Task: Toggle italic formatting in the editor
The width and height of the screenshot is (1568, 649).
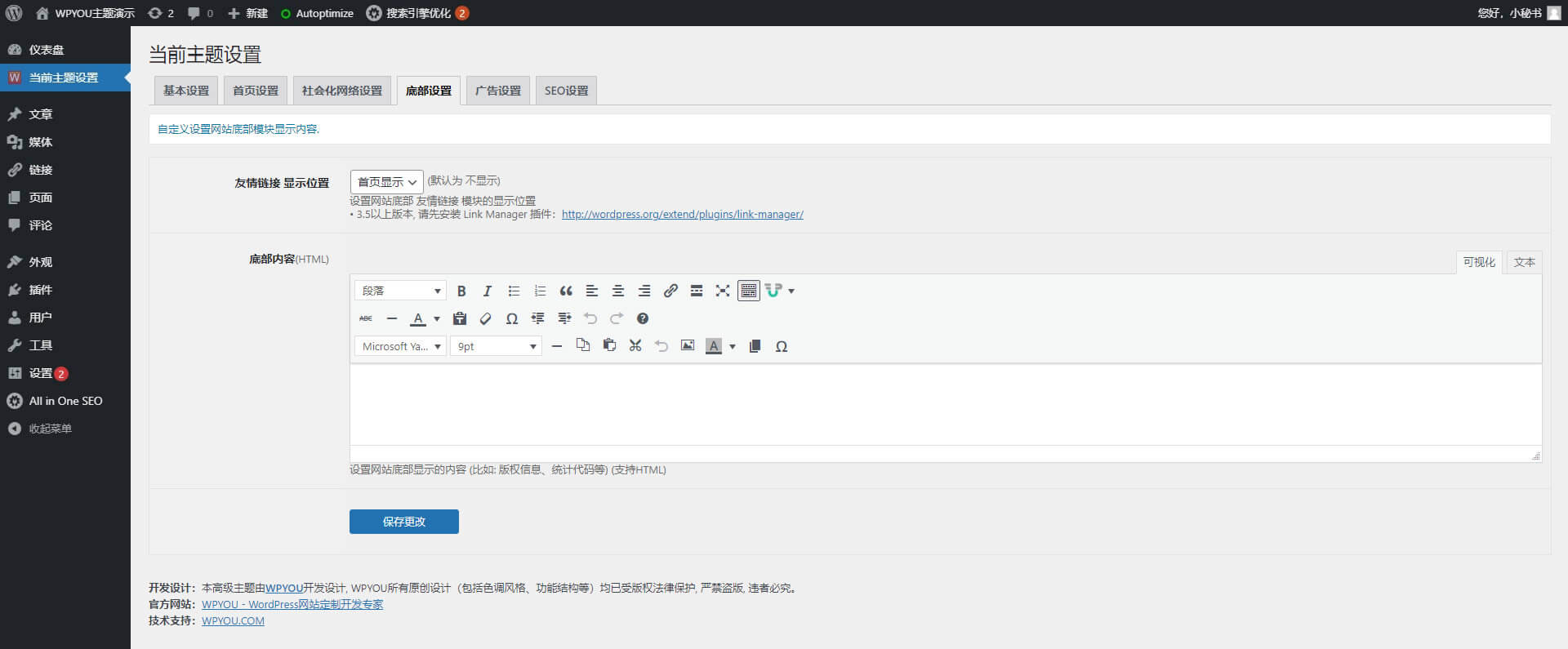Action: click(488, 291)
